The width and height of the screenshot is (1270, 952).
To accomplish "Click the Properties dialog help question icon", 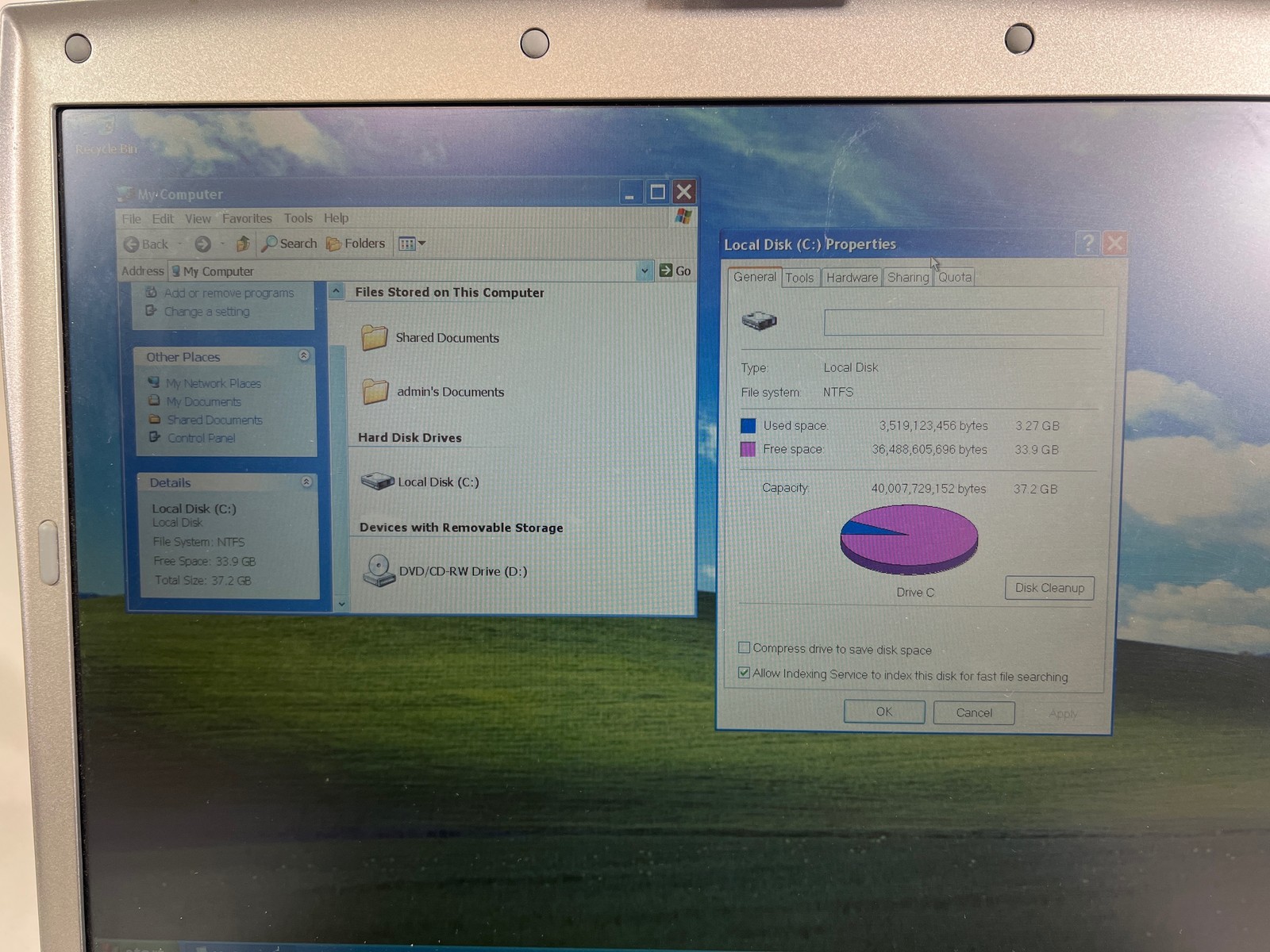I will click(x=1087, y=243).
